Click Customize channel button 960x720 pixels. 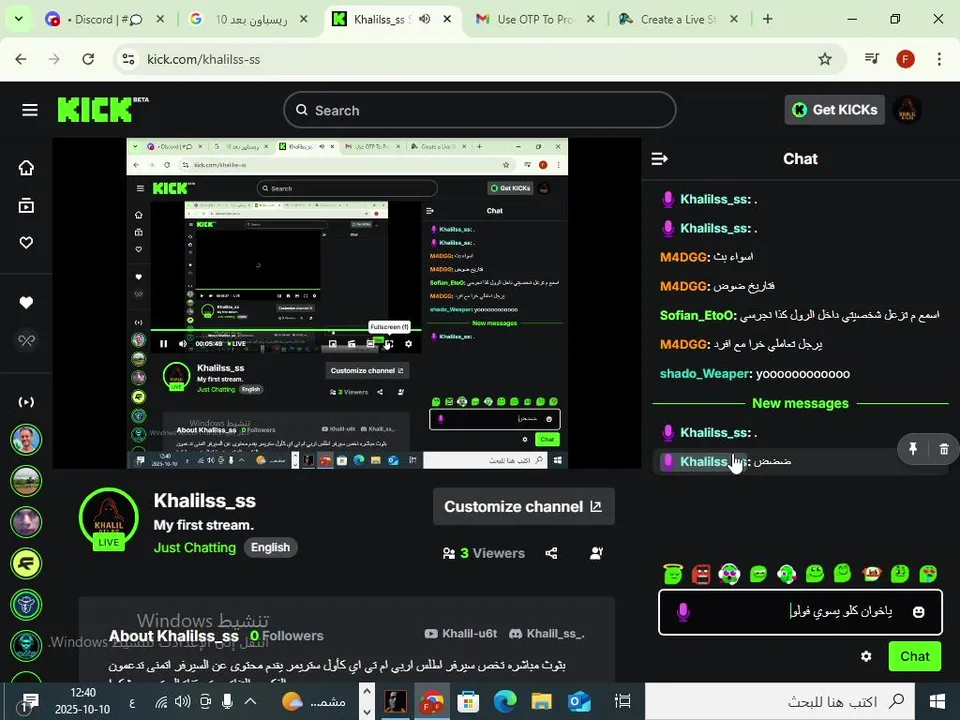coord(523,507)
